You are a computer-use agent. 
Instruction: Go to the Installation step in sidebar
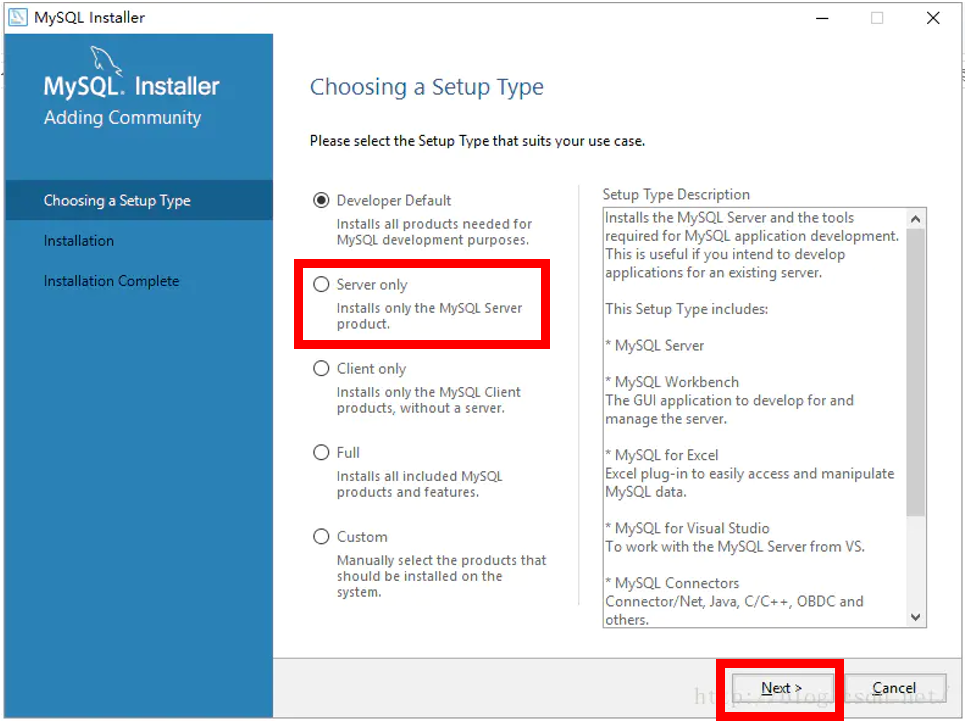click(79, 241)
